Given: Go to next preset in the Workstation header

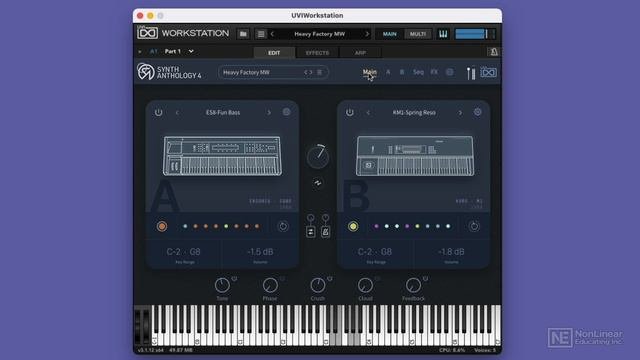Looking at the screenshot, I should coord(367,34).
